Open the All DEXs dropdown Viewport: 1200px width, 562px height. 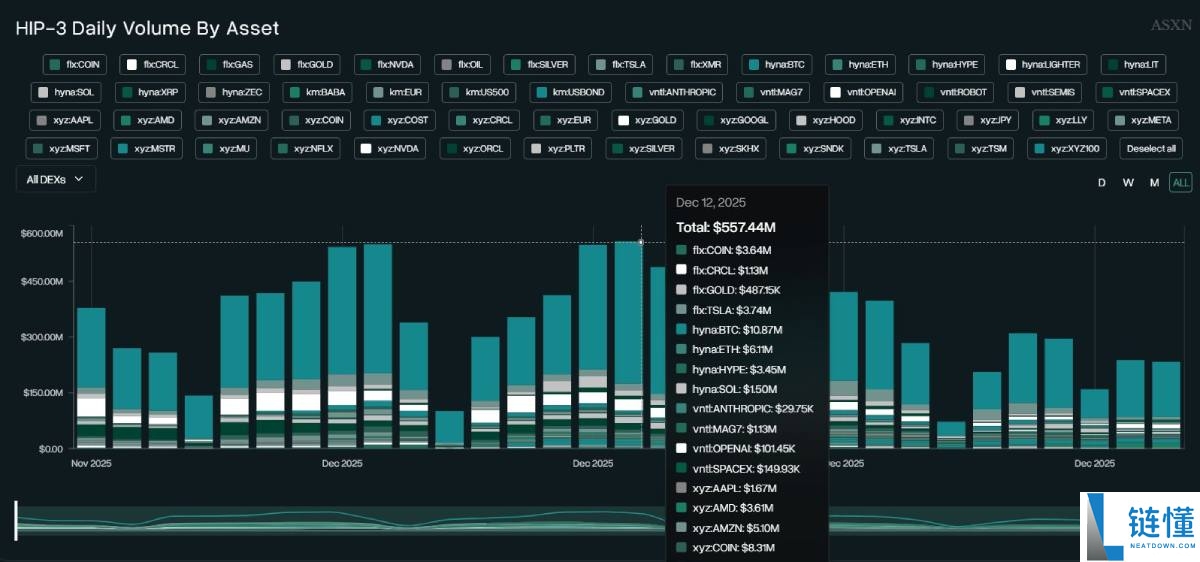56,179
